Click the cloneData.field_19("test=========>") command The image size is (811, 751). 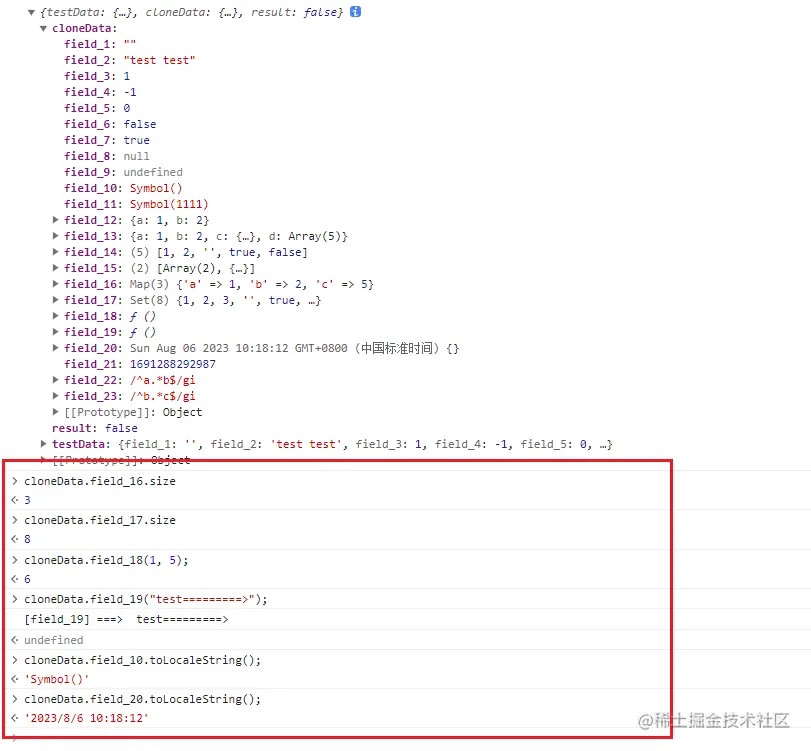pyautogui.click(x=146, y=599)
